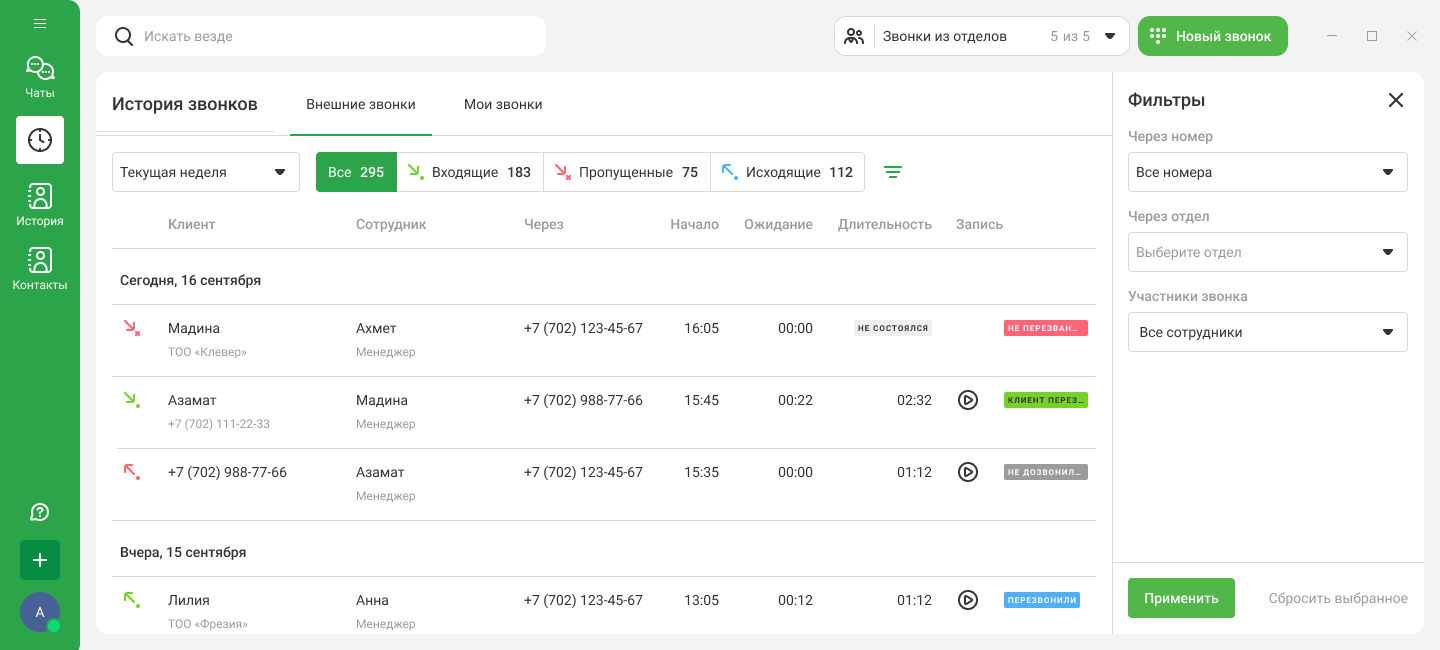Open the Select department dropdown
Image resolution: width=1440 pixels, height=650 pixels.
click(1267, 252)
